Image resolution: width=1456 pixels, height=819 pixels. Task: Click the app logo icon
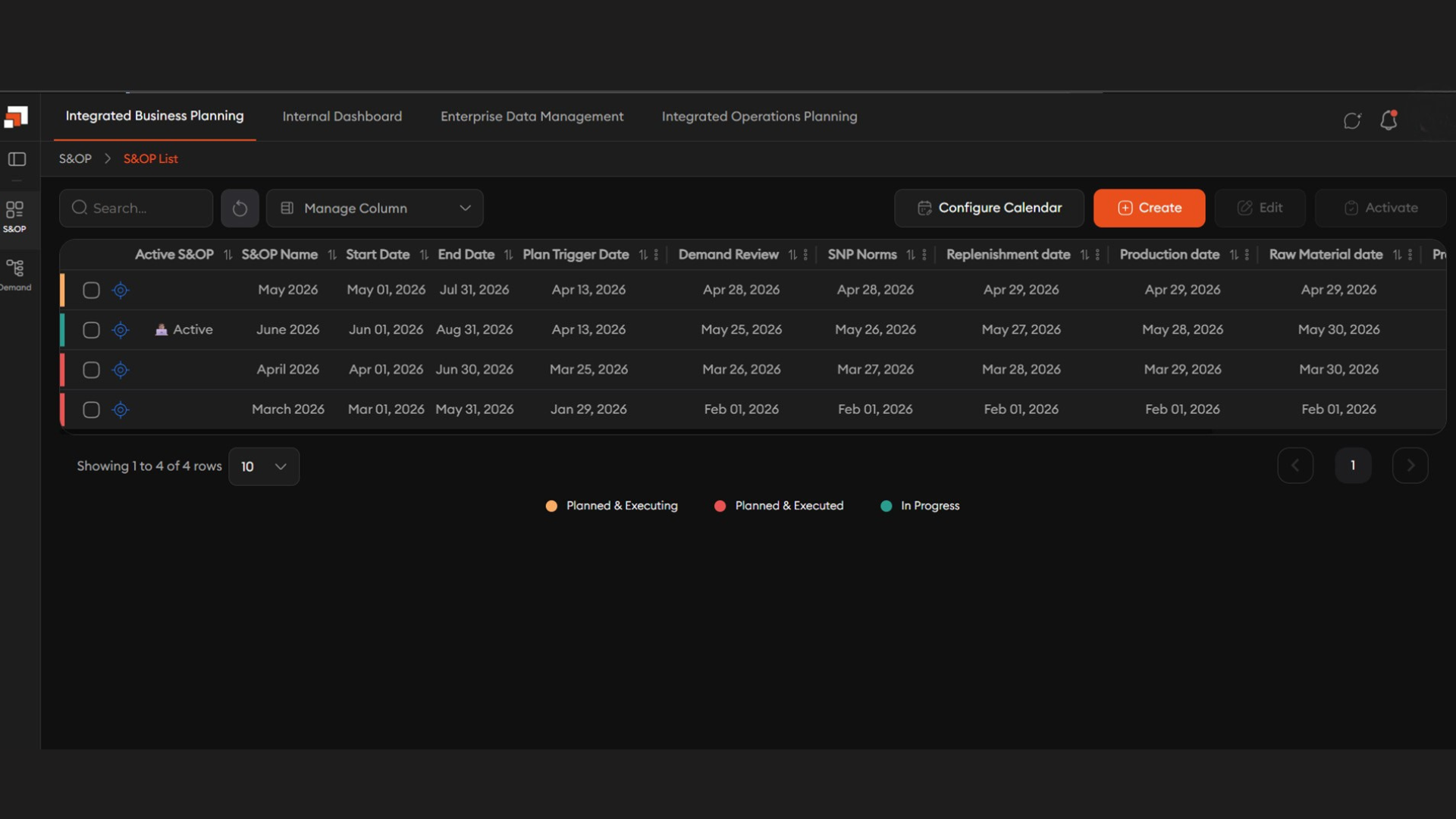pyautogui.click(x=16, y=117)
